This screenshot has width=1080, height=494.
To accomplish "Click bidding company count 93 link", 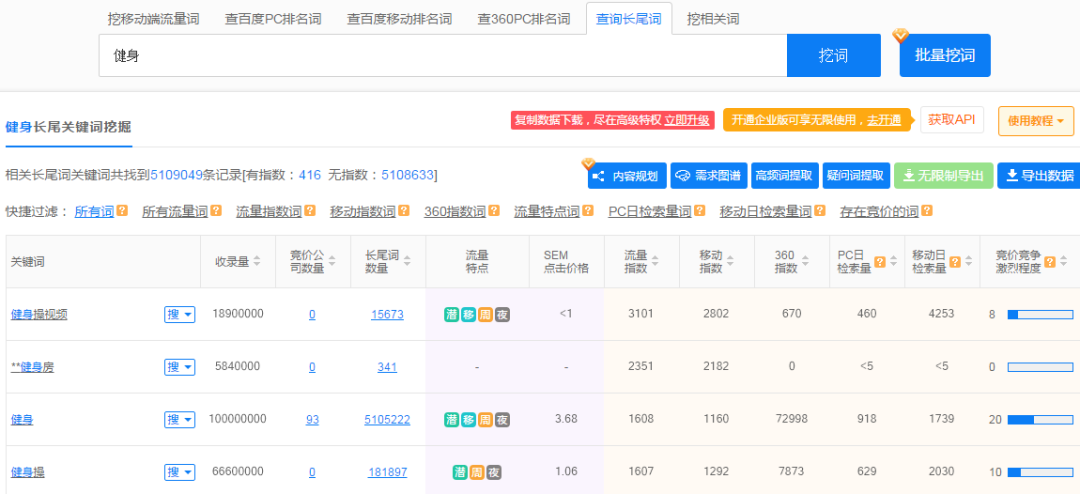I will (x=312, y=420).
